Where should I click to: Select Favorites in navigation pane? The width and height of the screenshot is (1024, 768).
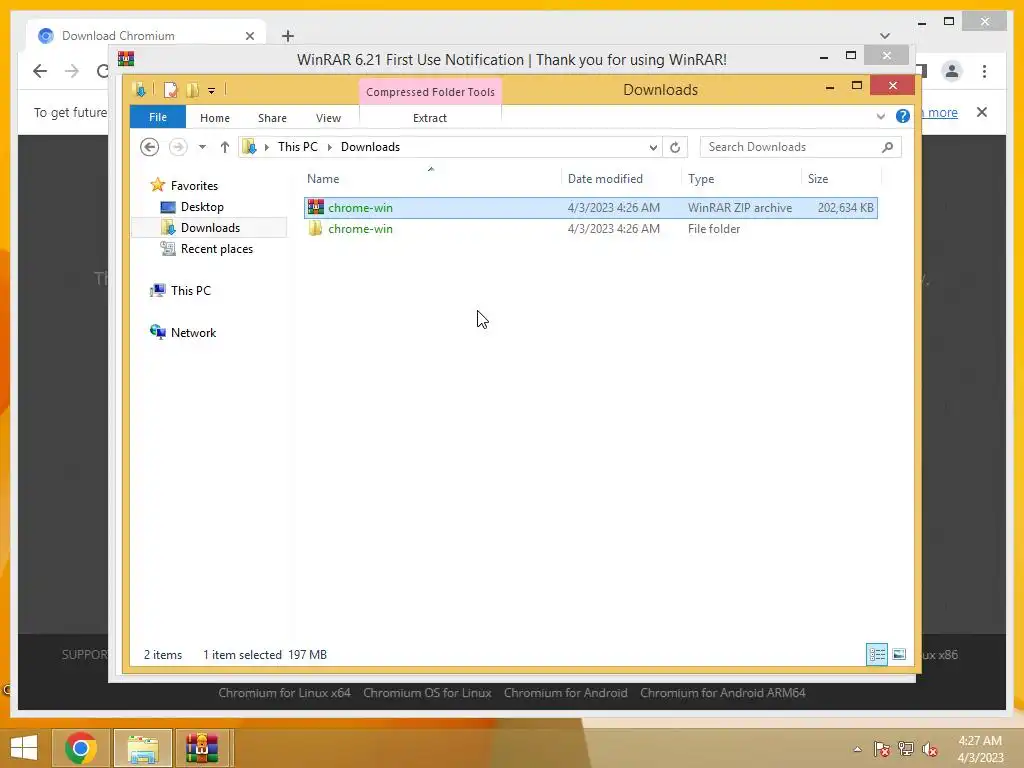(x=194, y=185)
